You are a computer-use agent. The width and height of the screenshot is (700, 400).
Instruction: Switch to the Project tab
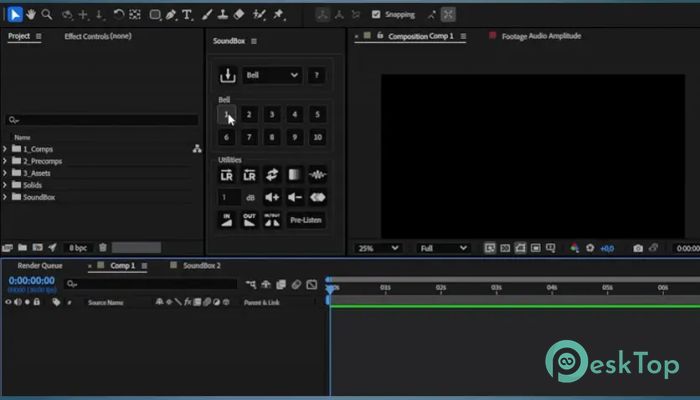(x=19, y=36)
